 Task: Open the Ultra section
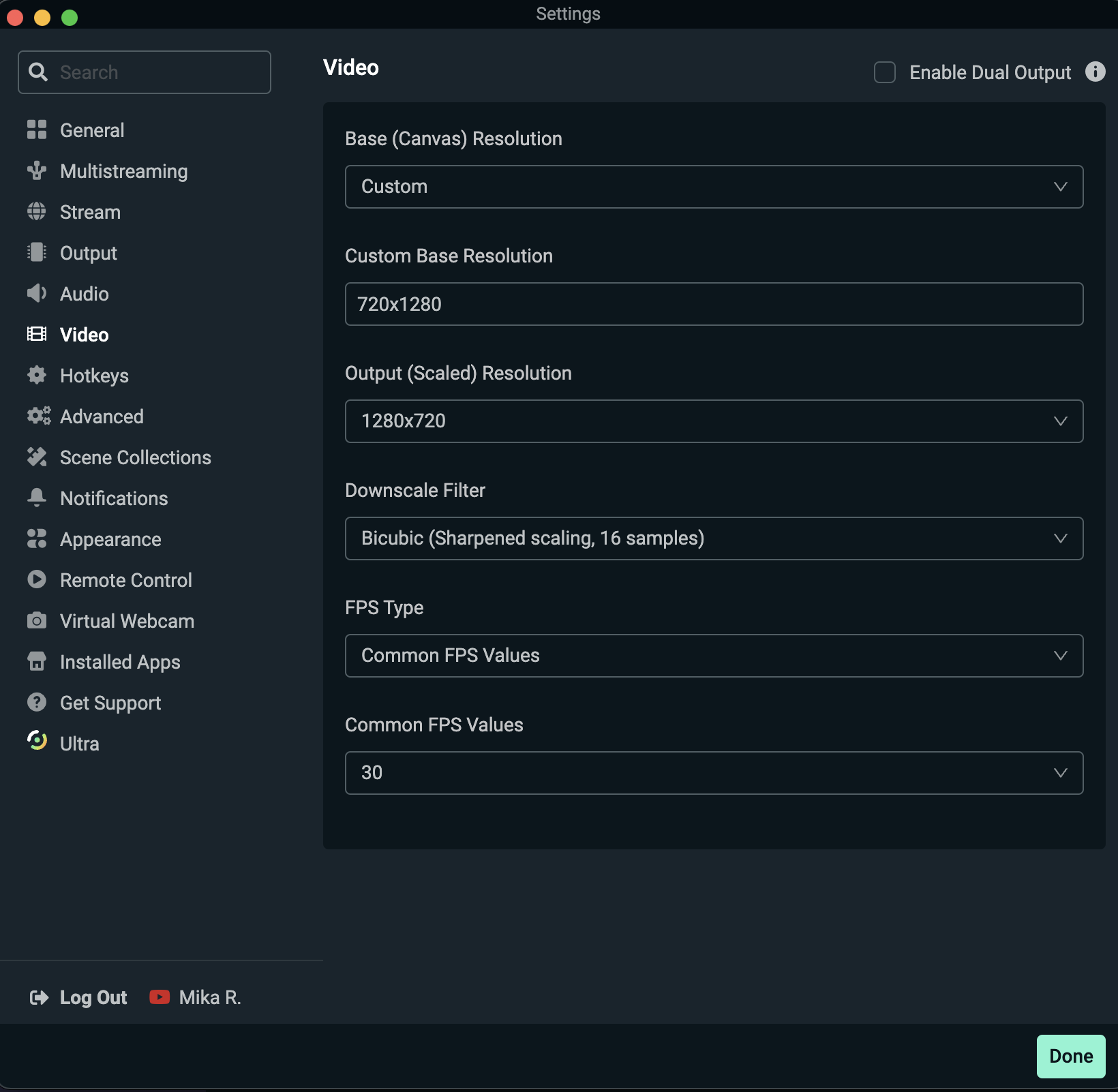[80, 744]
